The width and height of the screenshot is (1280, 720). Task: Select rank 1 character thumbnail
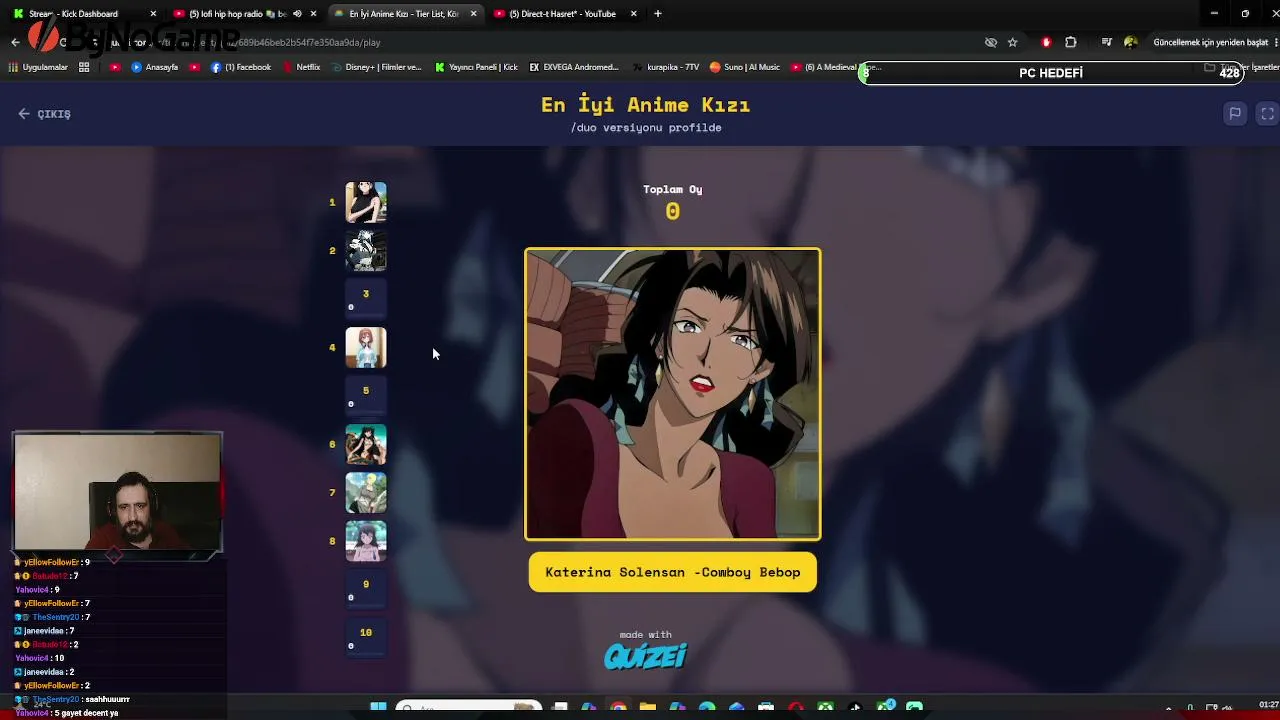point(366,202)
